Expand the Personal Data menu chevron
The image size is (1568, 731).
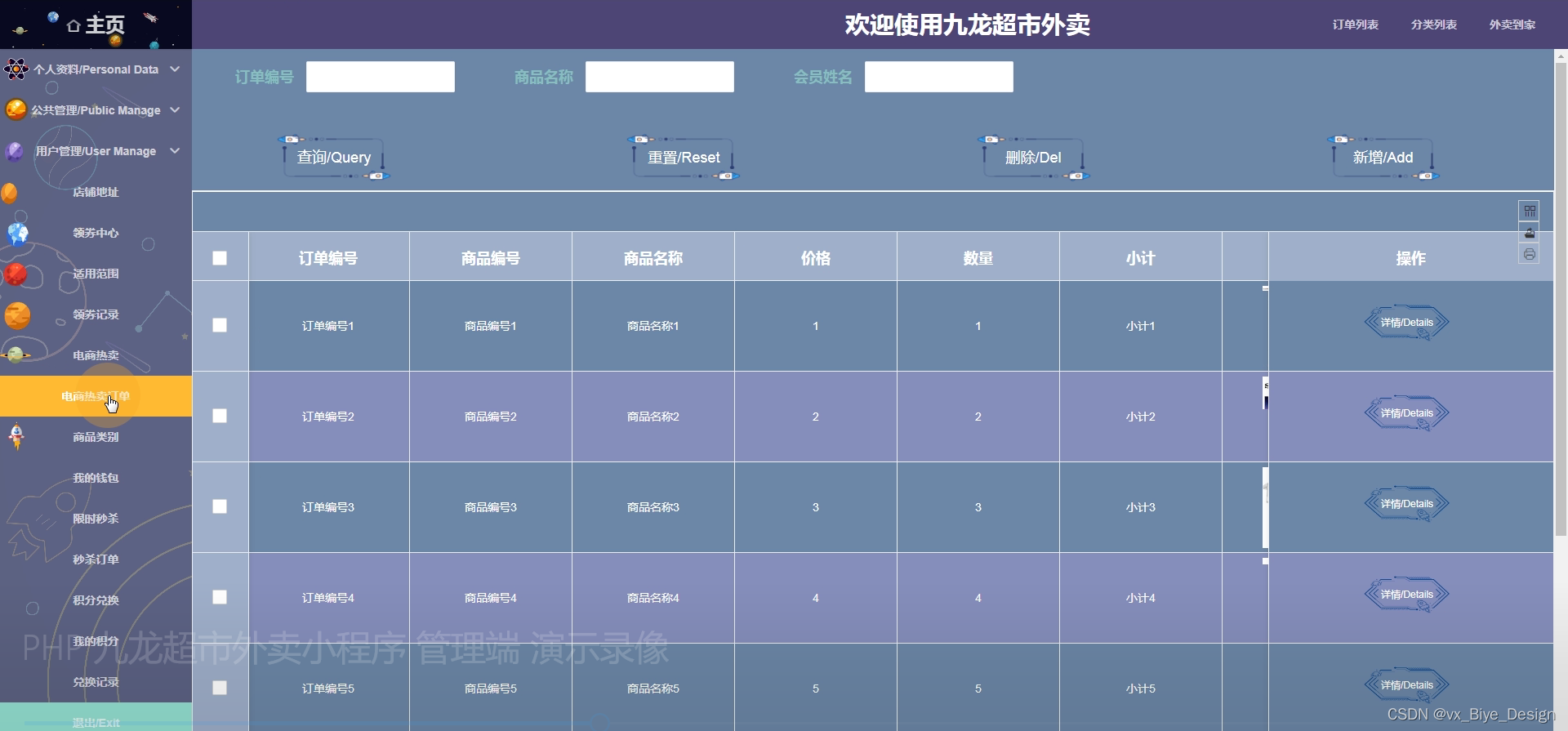click(175, 69)
